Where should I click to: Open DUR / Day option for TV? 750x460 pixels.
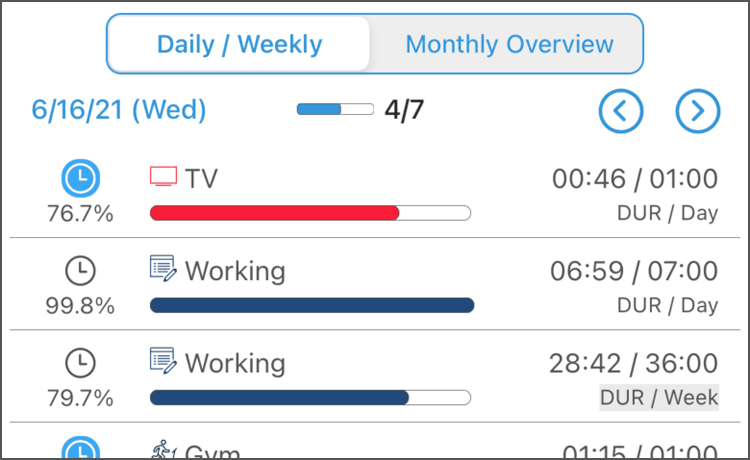tap(668, 213)
